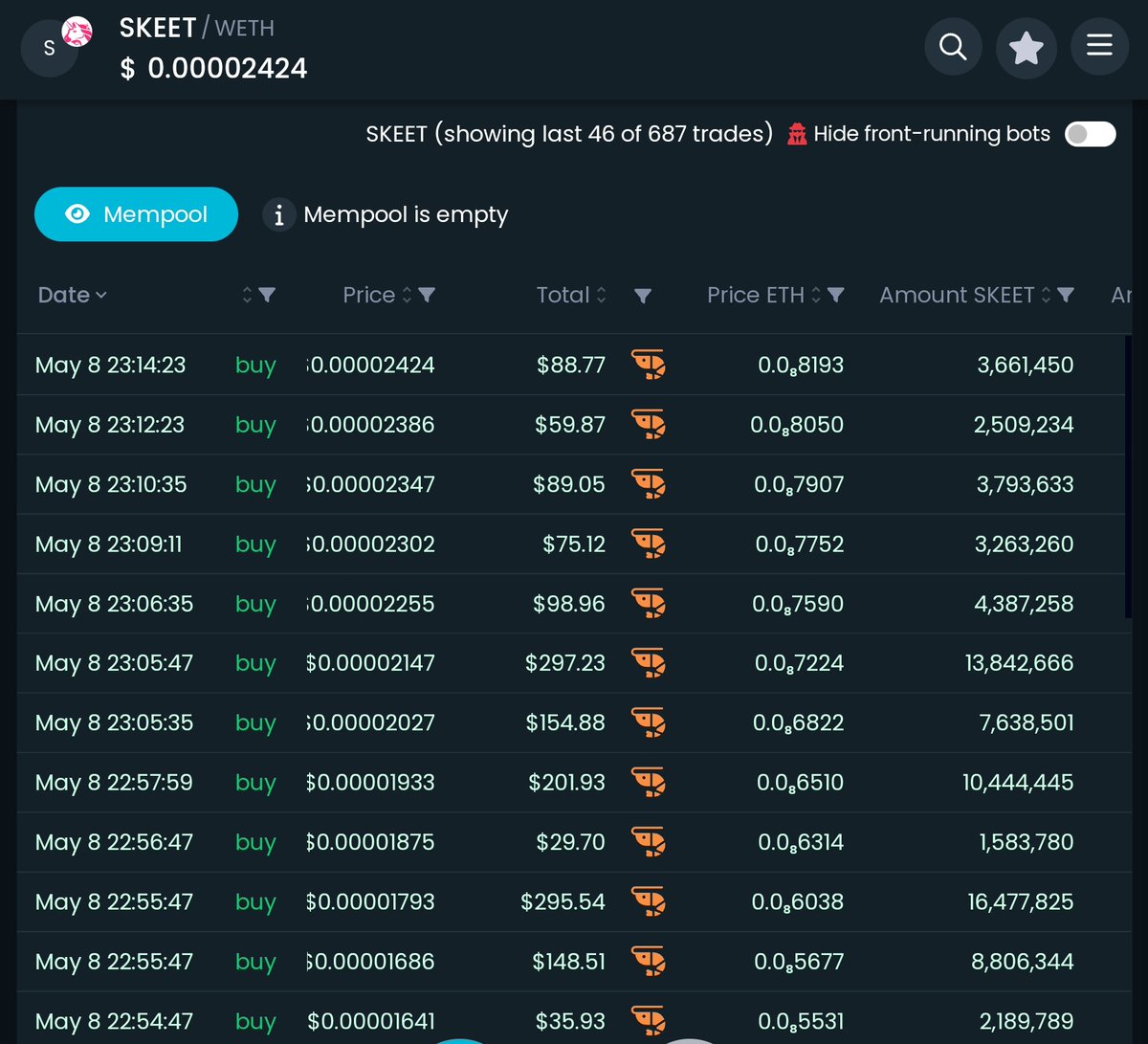Viewport: 1148px width, 1044px height.
Task: Click shrimp icon on 22:56:47 trade
Action: [649, 842]
